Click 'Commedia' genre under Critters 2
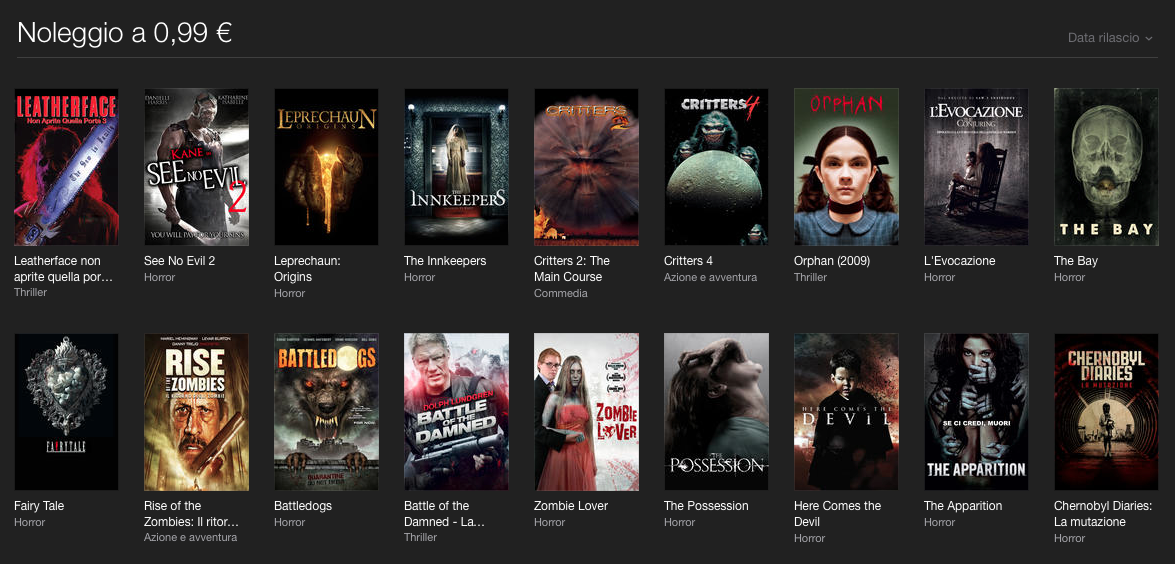Screen dimensions: 1175x564 (561, 293)
